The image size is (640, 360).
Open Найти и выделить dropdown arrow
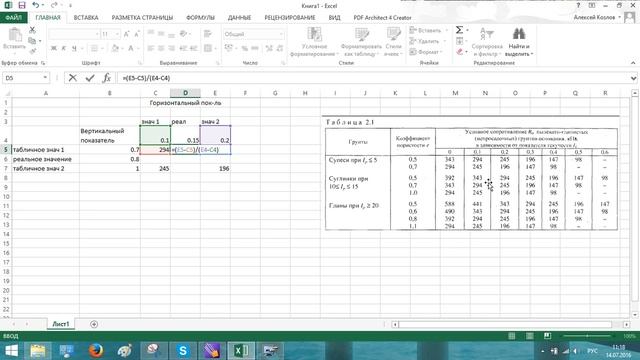(x=532, y=54)
